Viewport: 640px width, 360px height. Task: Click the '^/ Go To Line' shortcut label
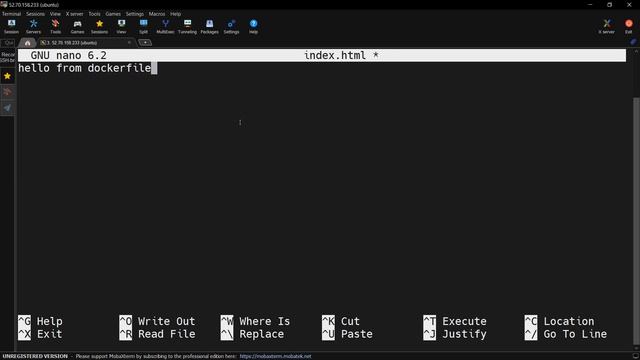click(565, 334)
